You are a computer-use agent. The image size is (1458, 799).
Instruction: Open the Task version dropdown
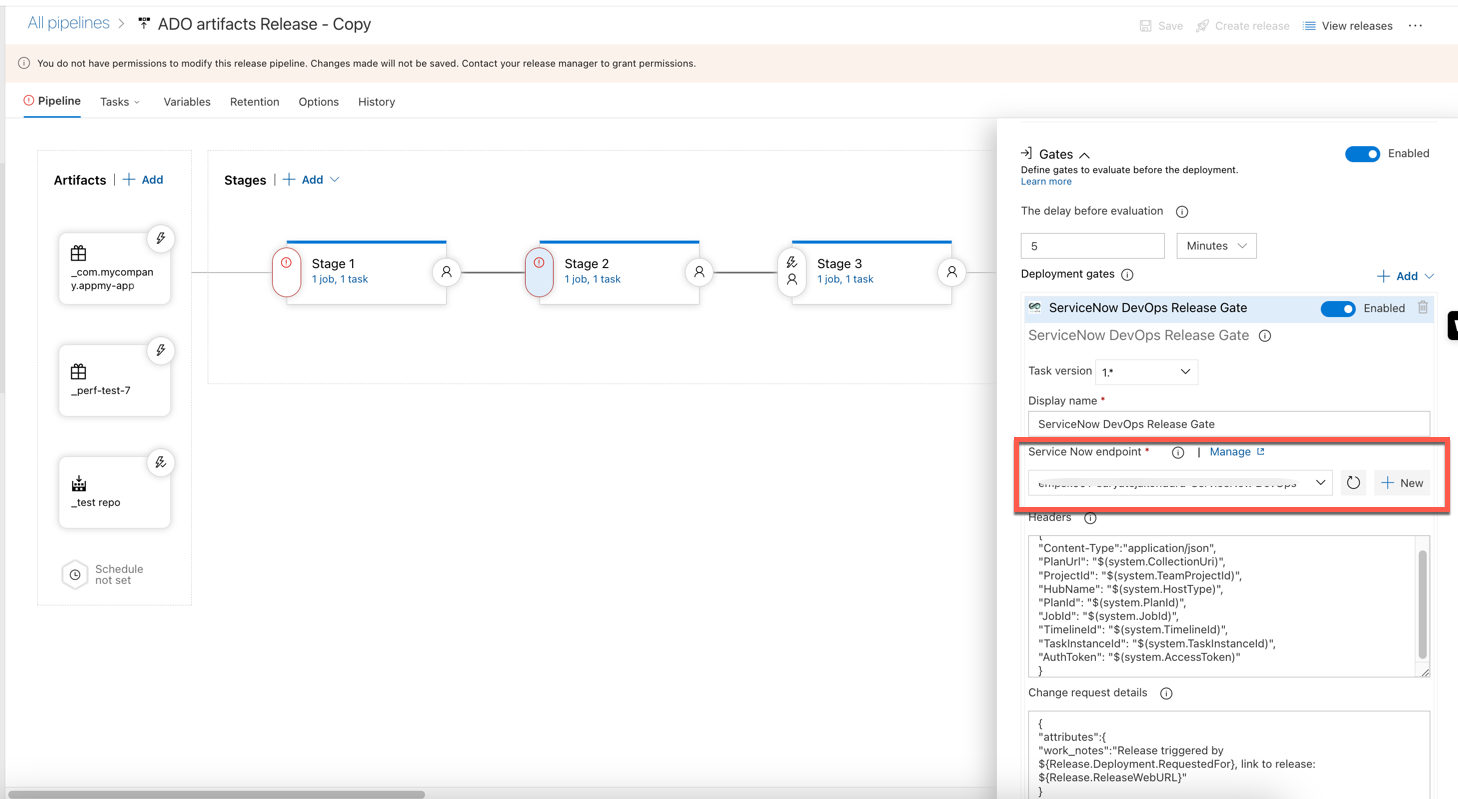tap(1146, 372)
